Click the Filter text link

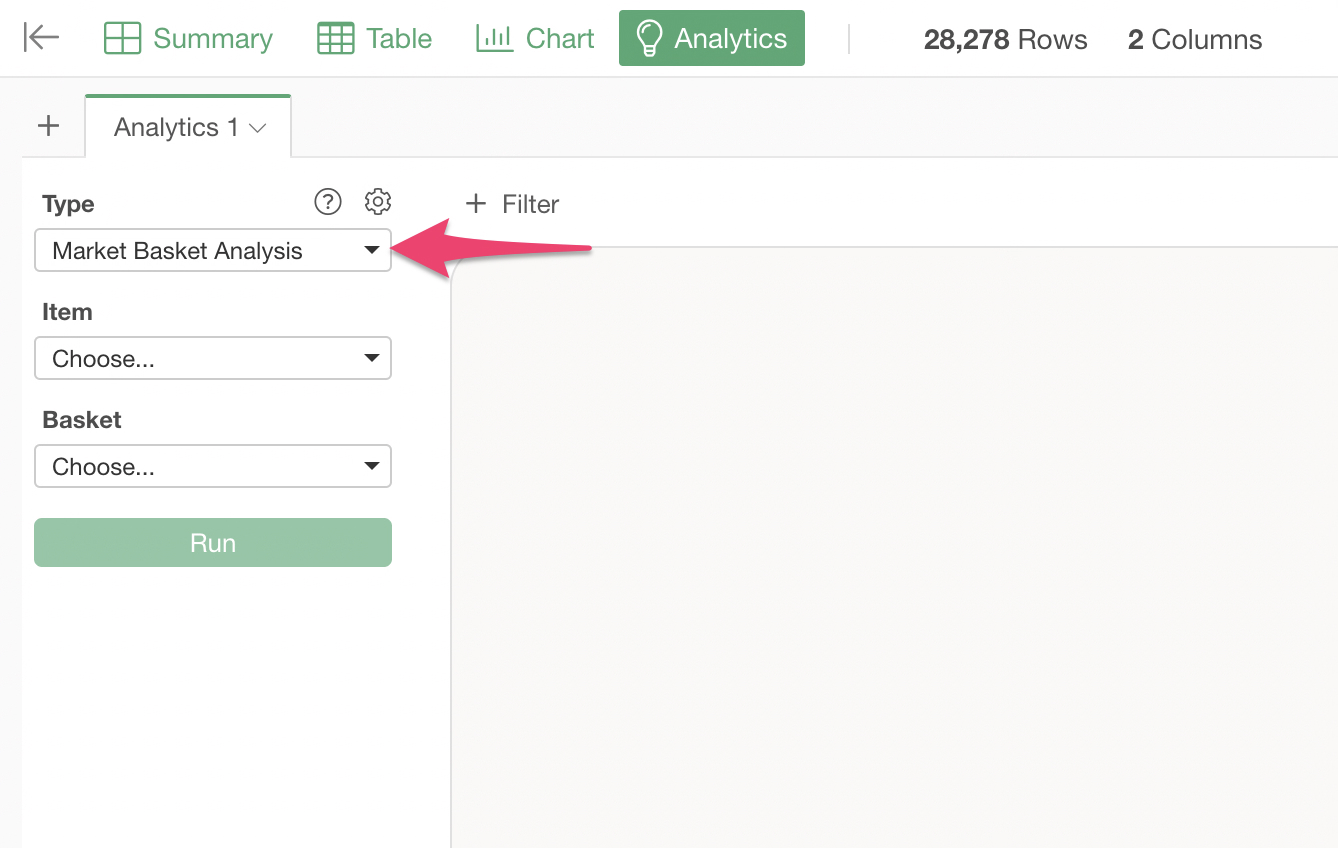pyautogui.click(x=530, y=204)
